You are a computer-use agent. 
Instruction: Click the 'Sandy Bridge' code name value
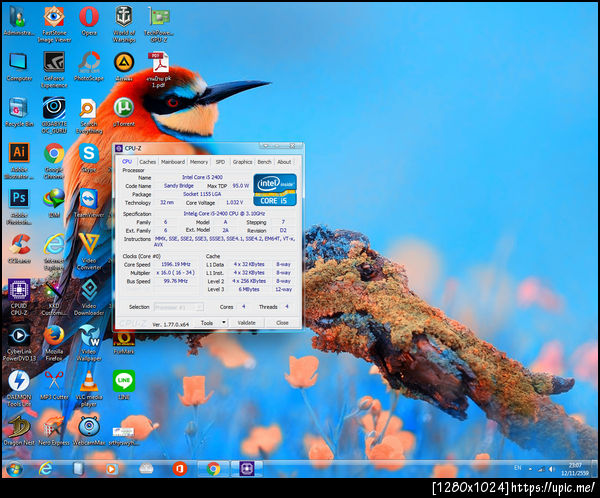click(179, 186)
